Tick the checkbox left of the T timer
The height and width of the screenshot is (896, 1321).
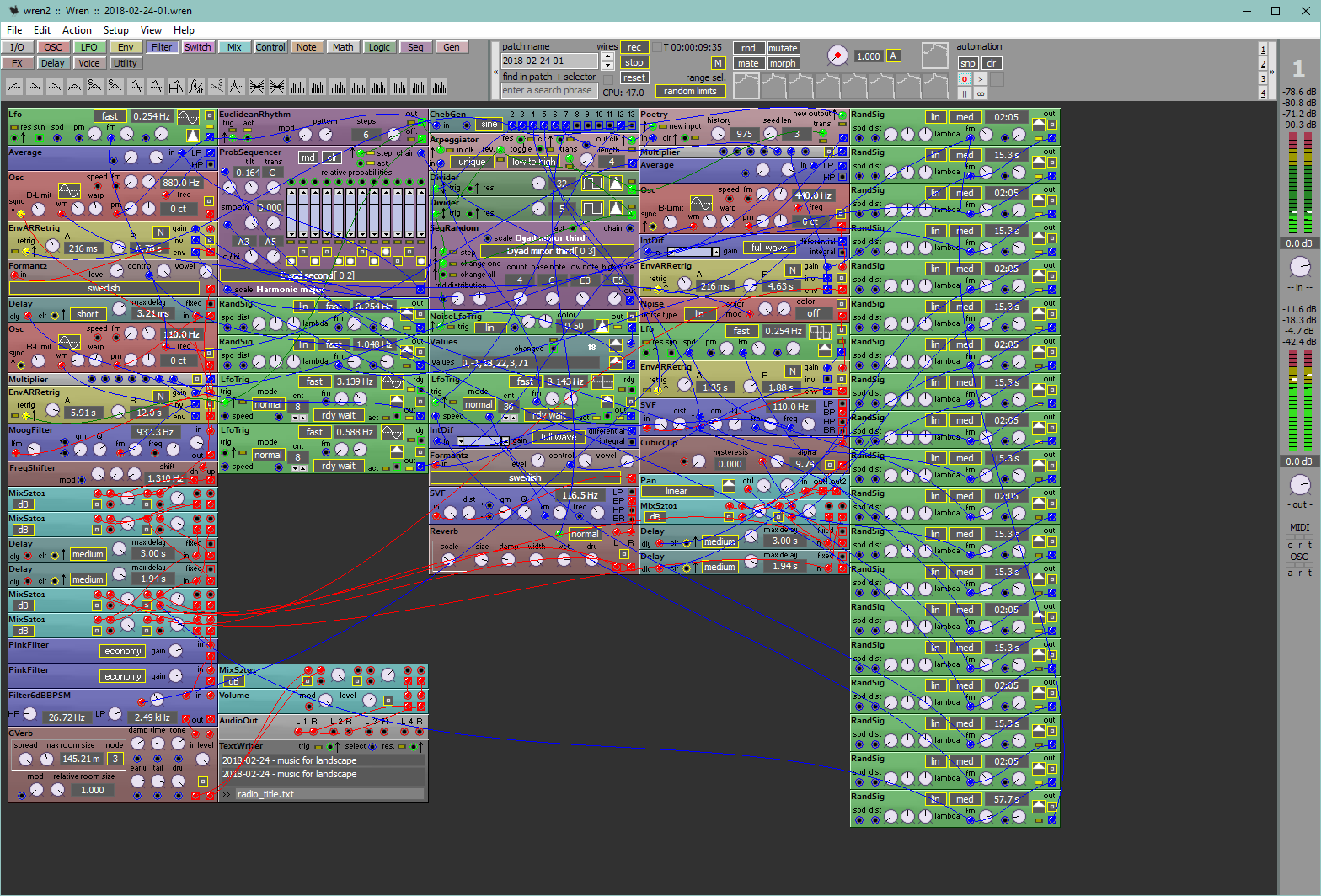(657, 47)
